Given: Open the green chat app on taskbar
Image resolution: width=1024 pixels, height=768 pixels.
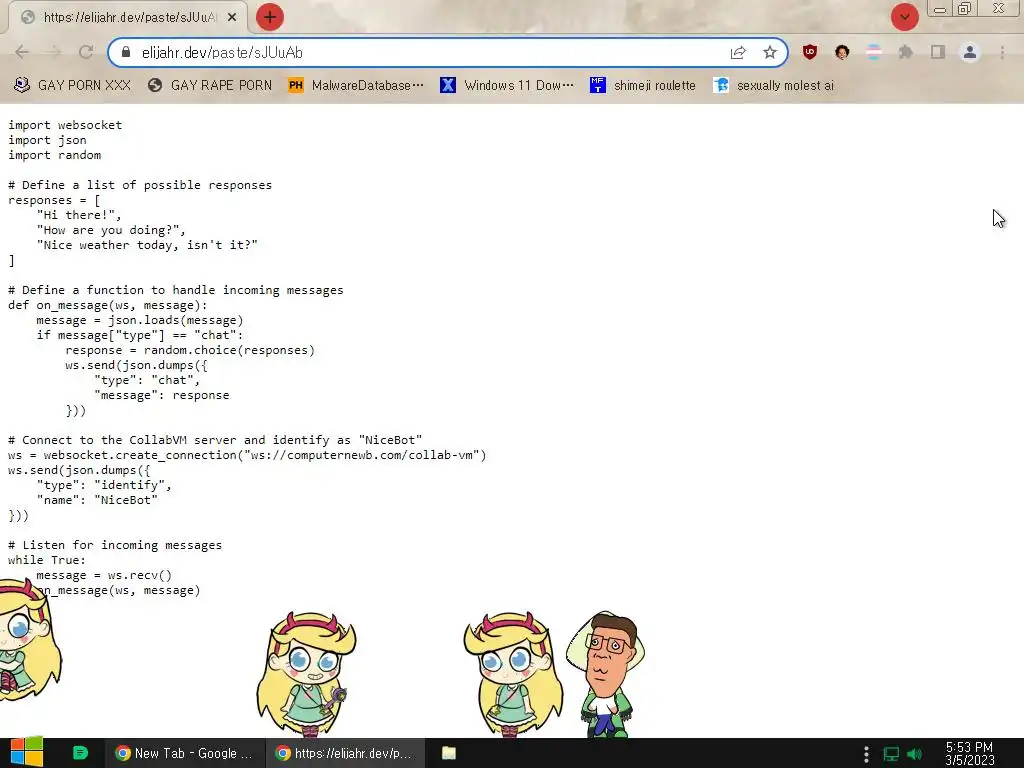Looking at the screenshot, I should [x=80, y=753].
